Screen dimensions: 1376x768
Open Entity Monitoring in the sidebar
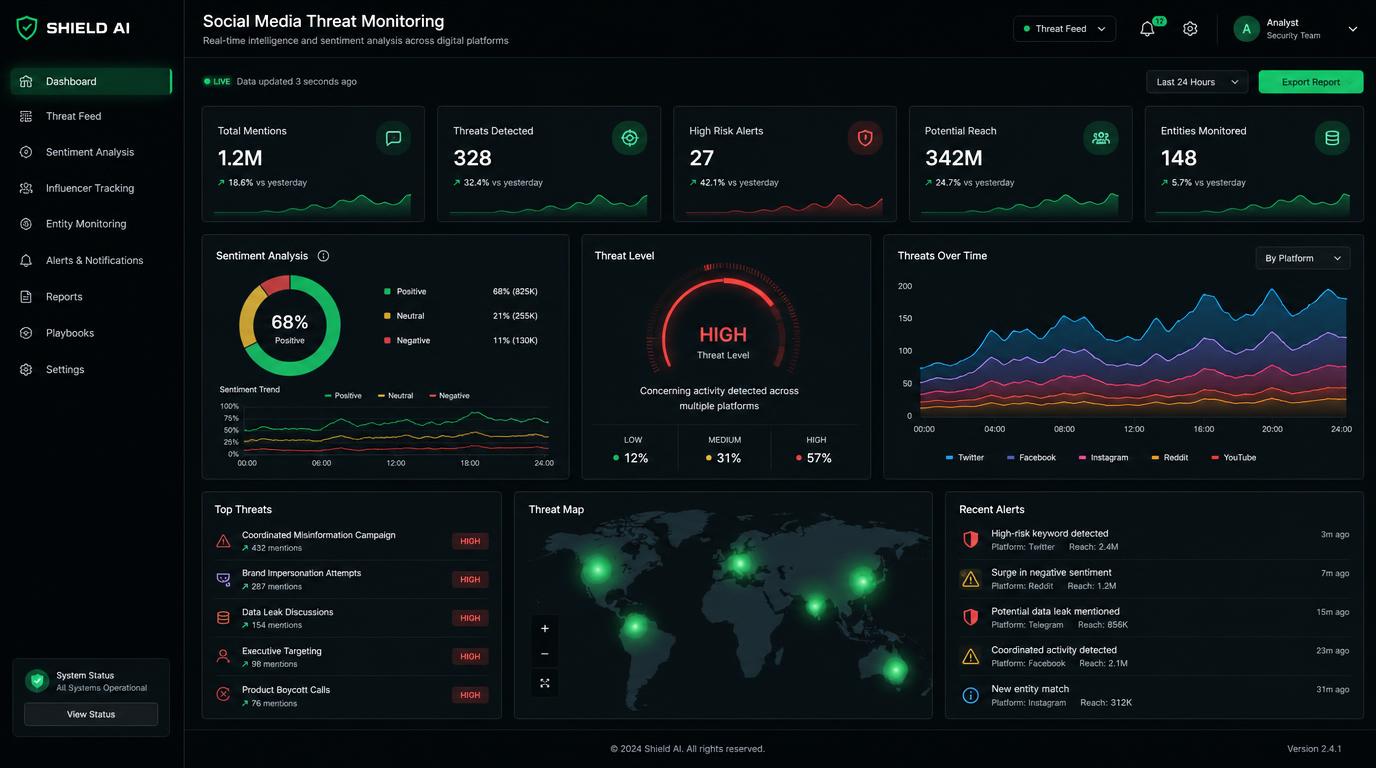point(91,224)
